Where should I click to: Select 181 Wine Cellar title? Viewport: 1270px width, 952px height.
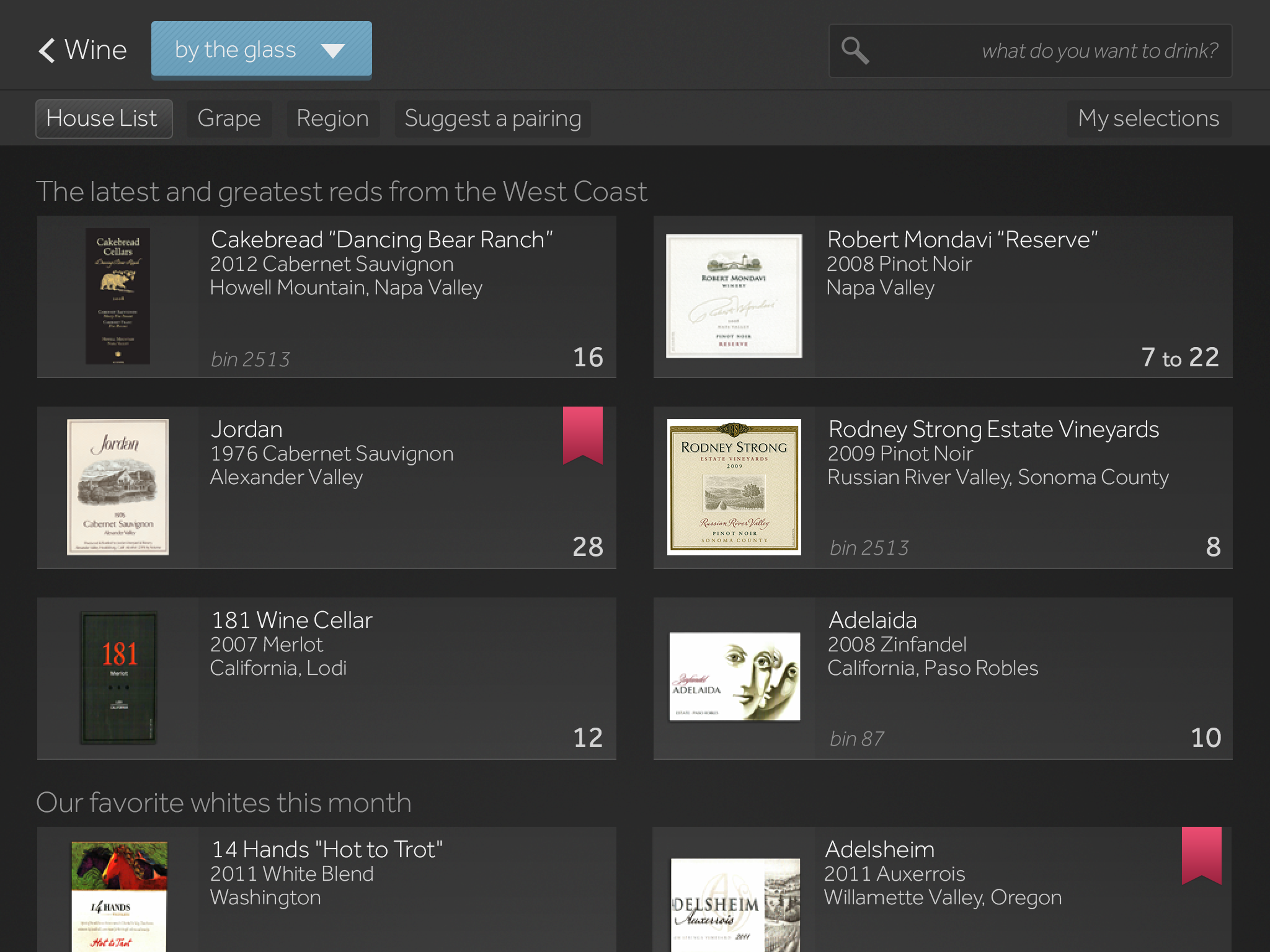(x=291, y=620)
